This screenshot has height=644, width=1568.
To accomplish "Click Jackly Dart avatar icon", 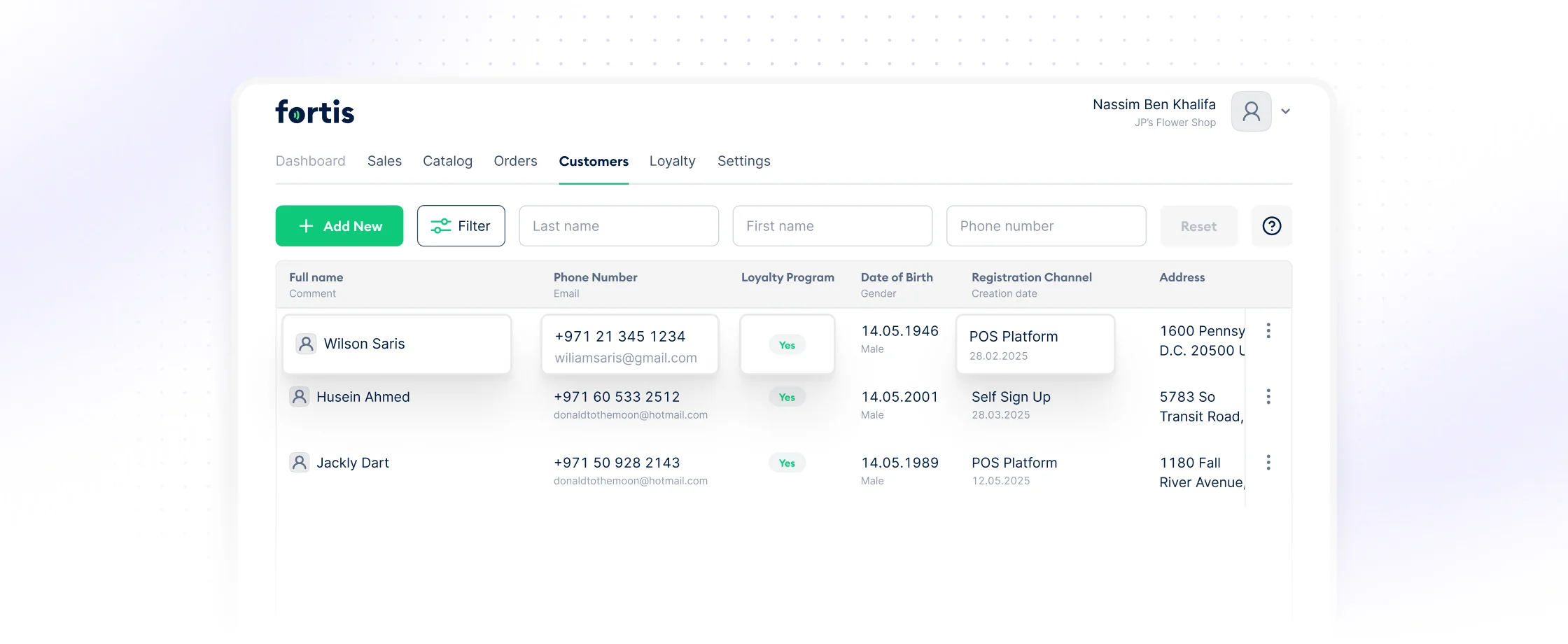I will click(x=299, y=463).
